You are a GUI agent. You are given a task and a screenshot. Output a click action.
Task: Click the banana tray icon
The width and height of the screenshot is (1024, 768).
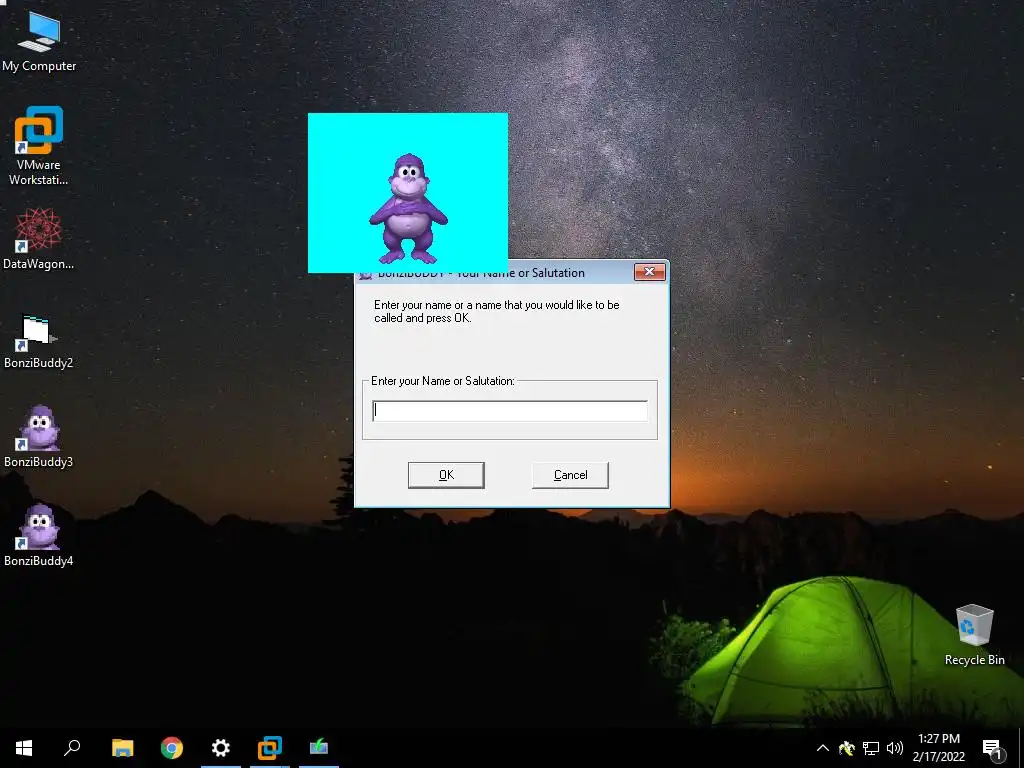[847, 748]
